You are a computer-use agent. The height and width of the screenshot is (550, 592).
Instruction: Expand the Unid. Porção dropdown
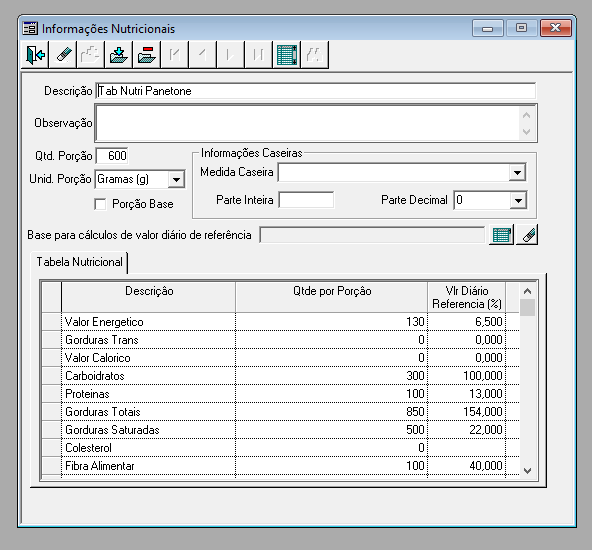176,179
